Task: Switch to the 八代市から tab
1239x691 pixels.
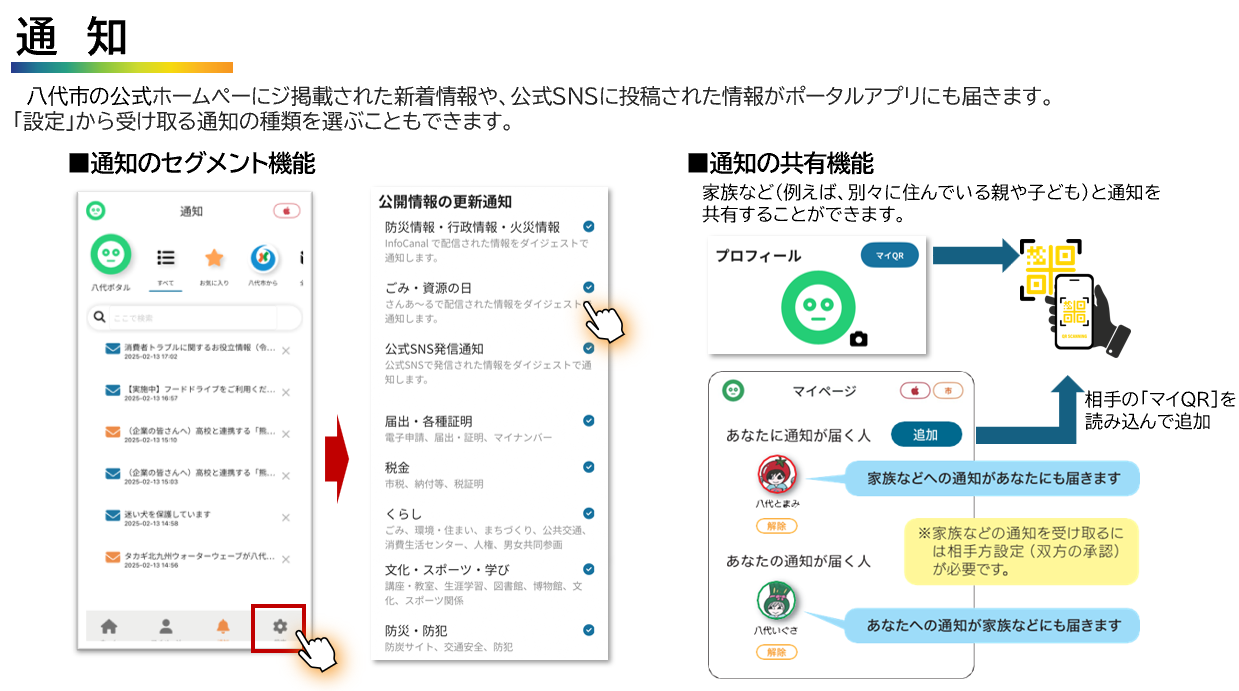Action: (263, 265)
